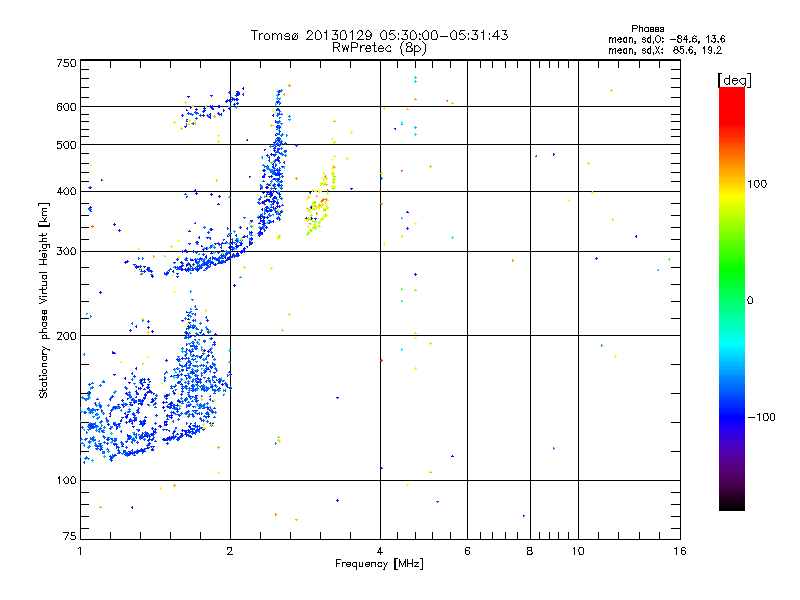Click the y-axis tick label '75'
This screenshot has height=600, width=800.
pyautogui.click(x=70, y=536)
